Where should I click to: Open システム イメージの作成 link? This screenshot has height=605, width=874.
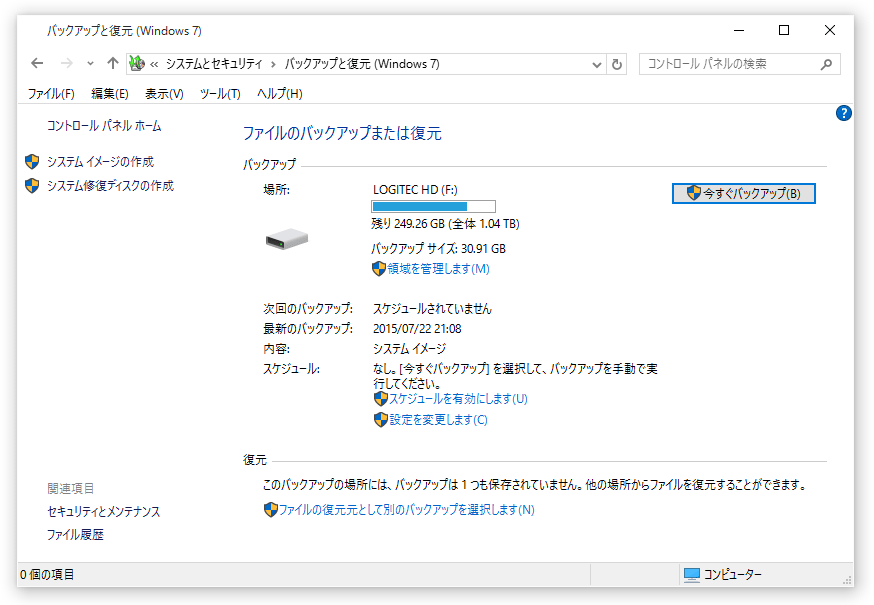coord(100,162)
